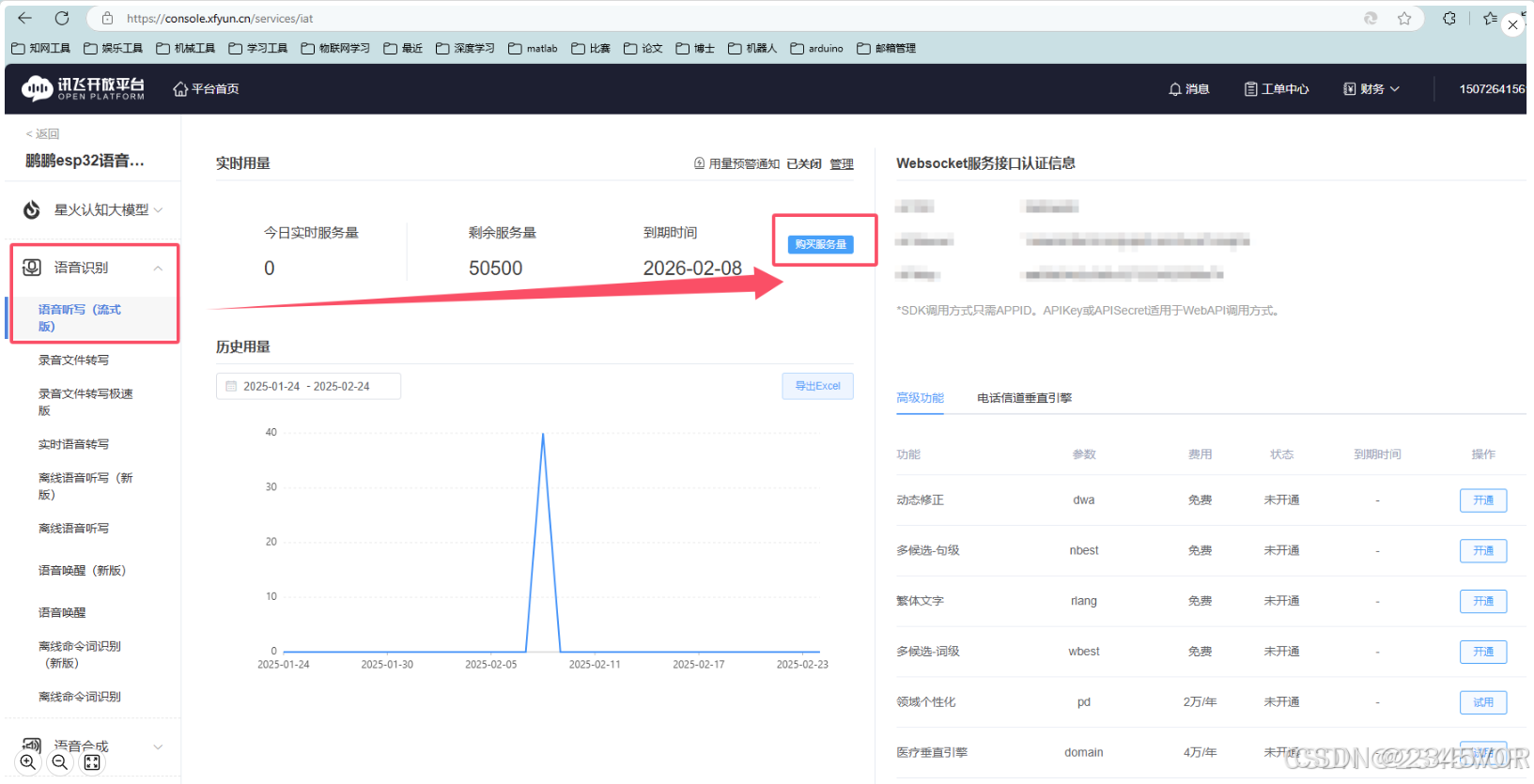
Task: Expand the 语音合成 sidebar section
Action: point(93,746)
